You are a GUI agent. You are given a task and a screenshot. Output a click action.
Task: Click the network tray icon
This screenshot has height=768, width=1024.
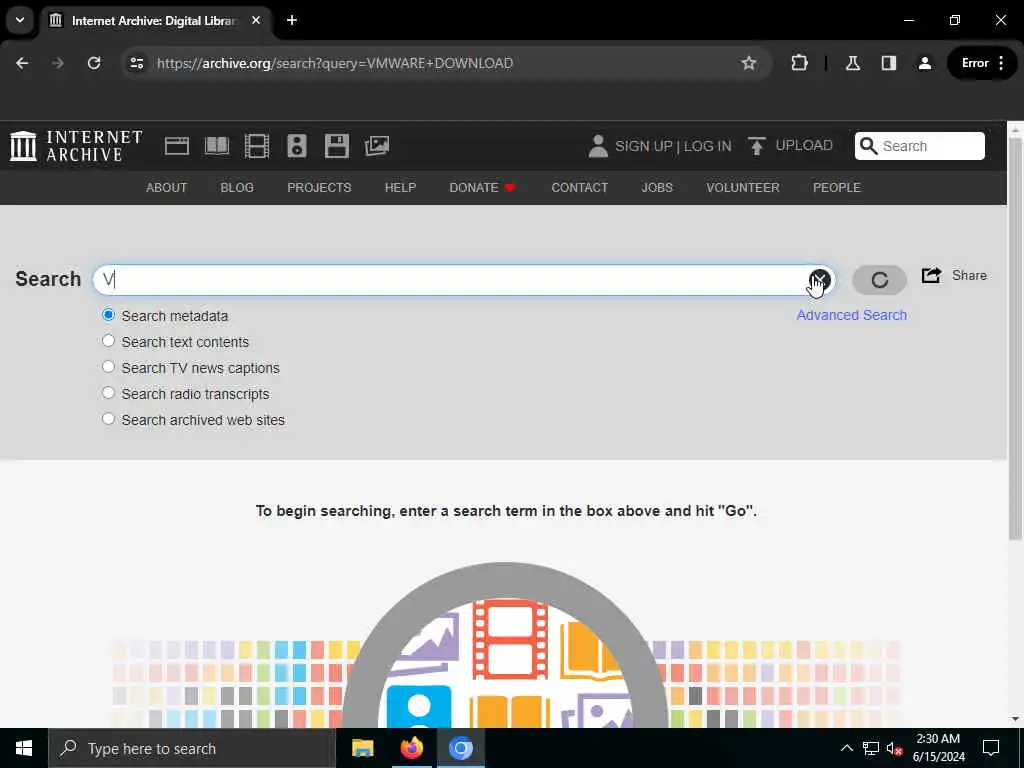[x=871, y=748]
